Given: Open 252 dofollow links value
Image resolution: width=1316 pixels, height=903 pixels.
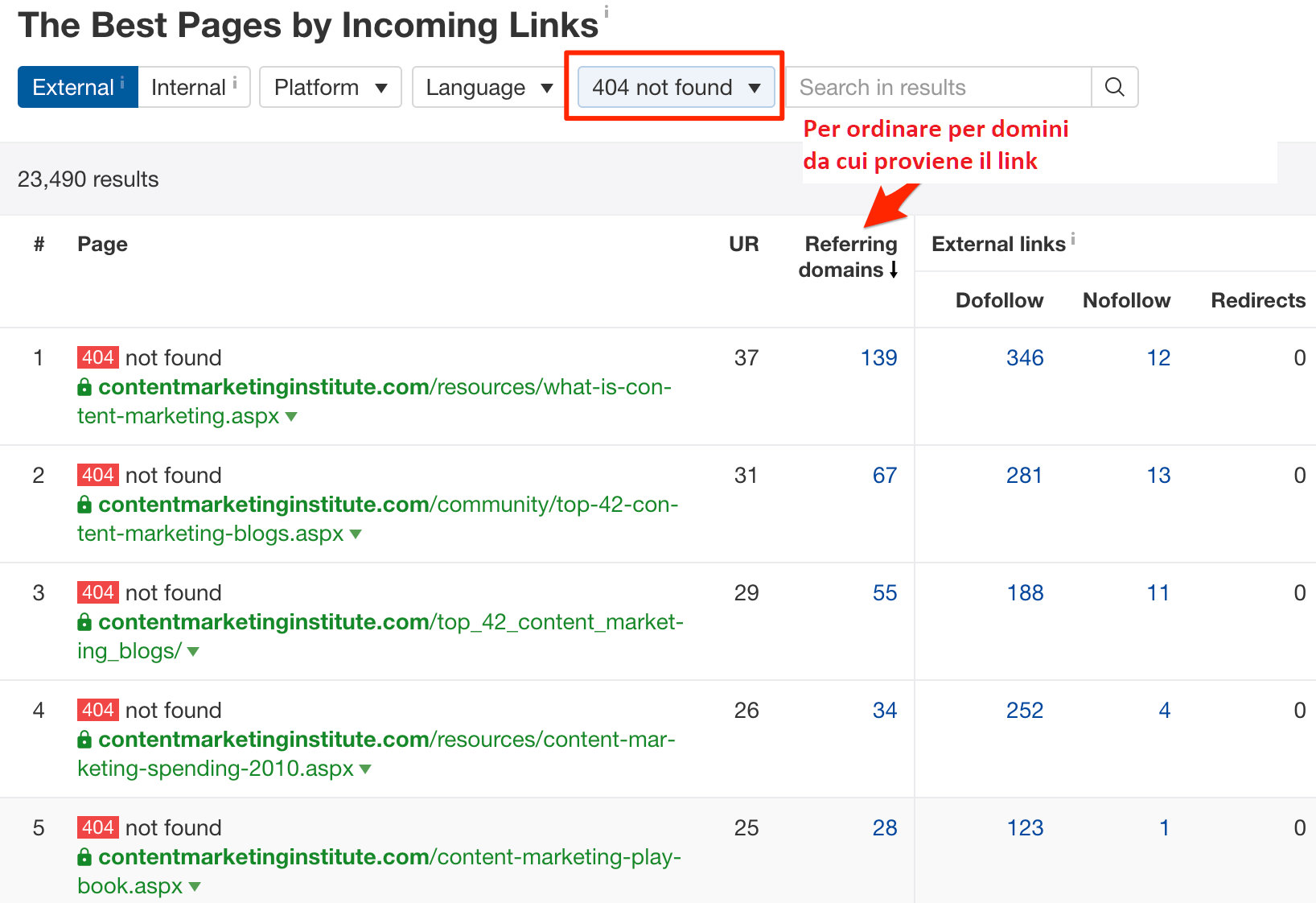Looking at the screenshot, I should point(1025,711).
